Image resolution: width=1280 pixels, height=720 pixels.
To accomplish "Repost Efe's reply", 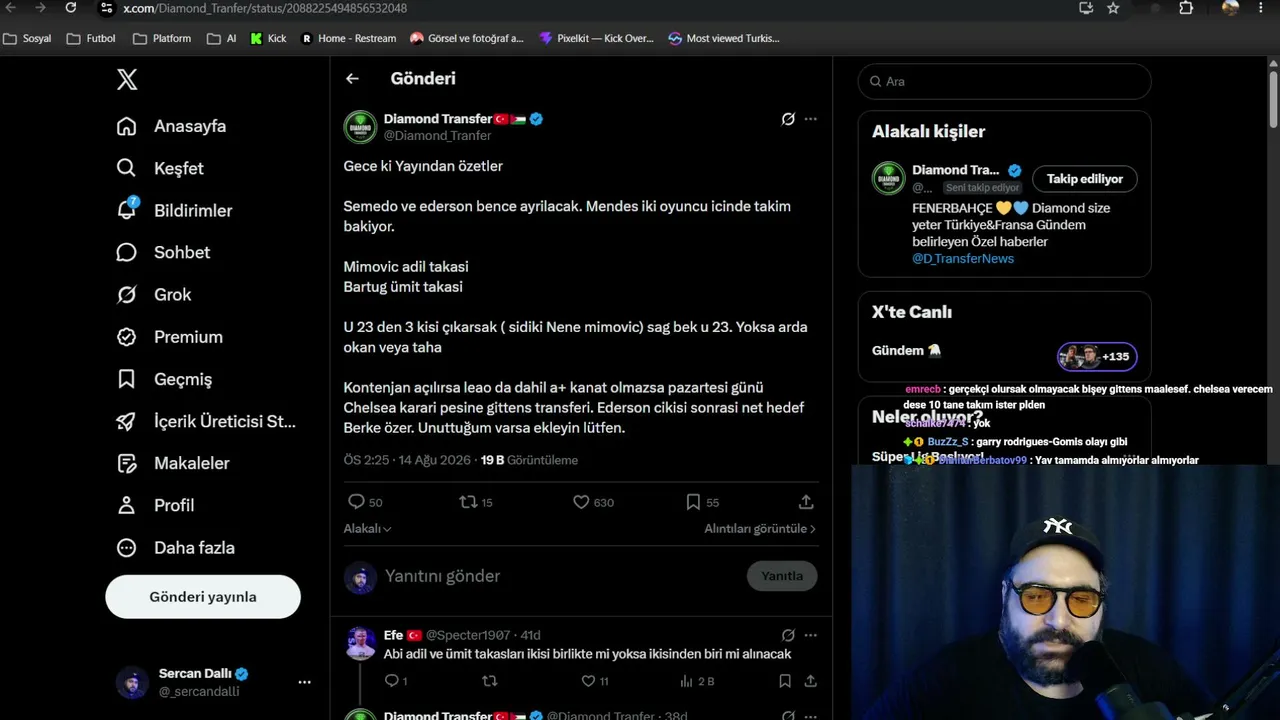I will tap(490, 681).
